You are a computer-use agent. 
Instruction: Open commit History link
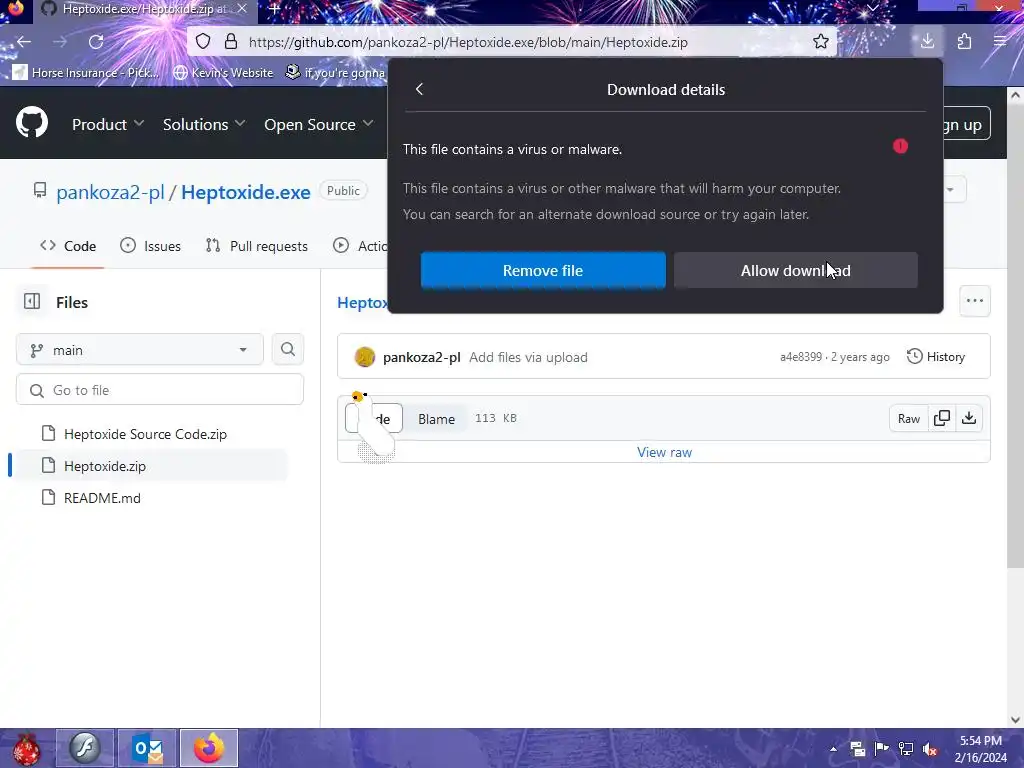936,357
